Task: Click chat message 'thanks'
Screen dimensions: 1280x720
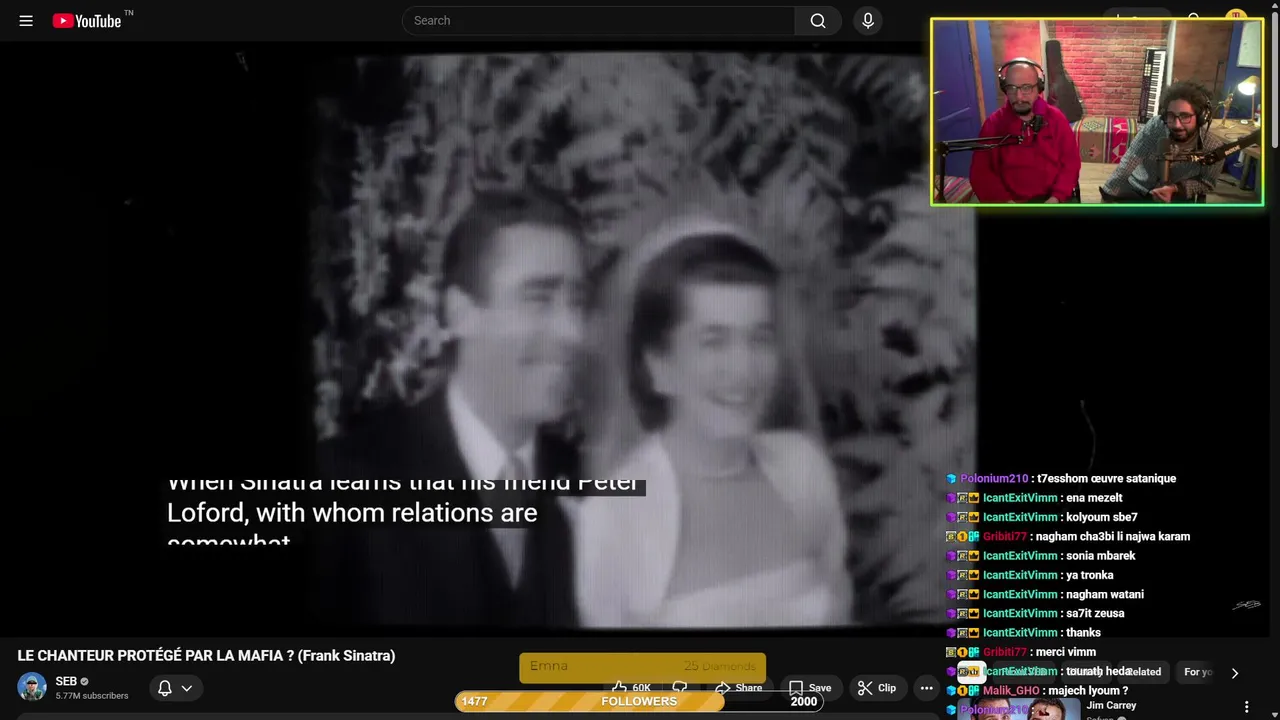Action: pos(1083,633)
